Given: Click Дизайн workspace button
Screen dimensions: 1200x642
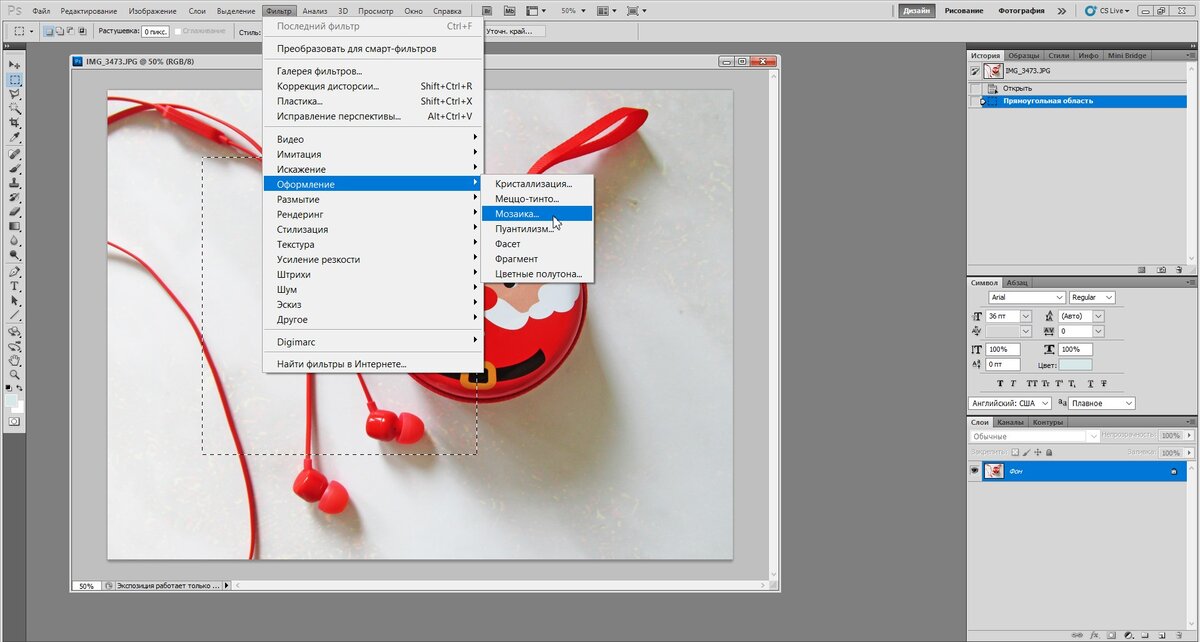Looking at the screenshot, I should coord(919,10).
